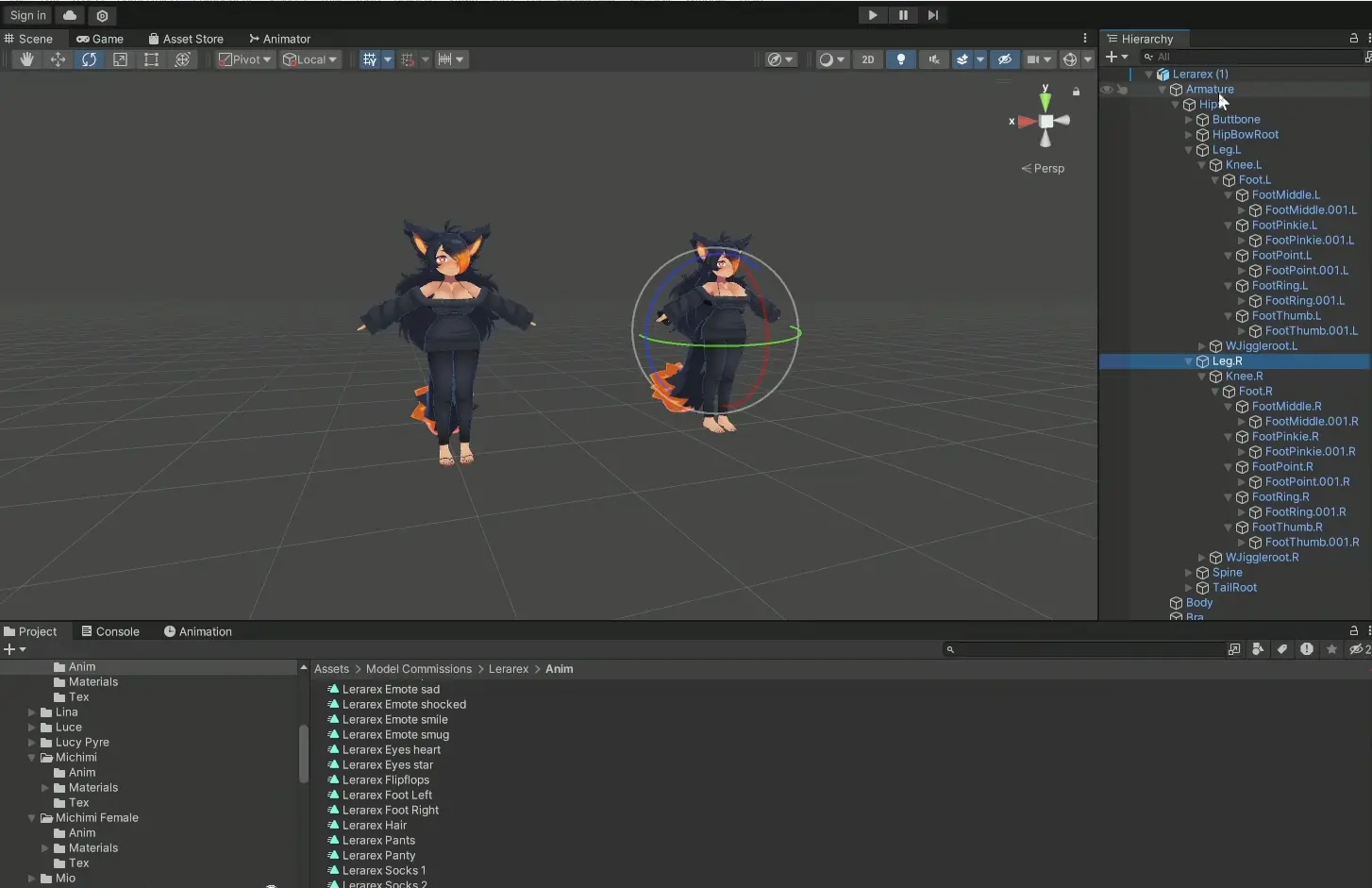
Task: Collapse the Leg.L bone in hierarchy
Action: (1189, 150)
